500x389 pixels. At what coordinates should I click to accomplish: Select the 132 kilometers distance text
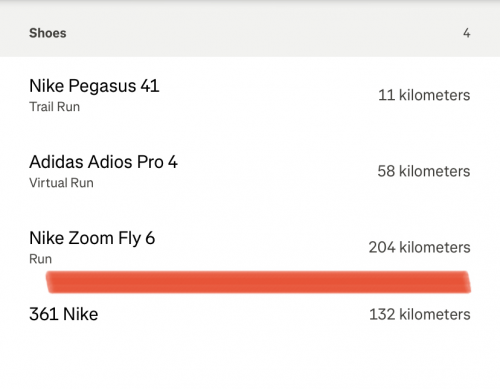click(x=420, y=314)
